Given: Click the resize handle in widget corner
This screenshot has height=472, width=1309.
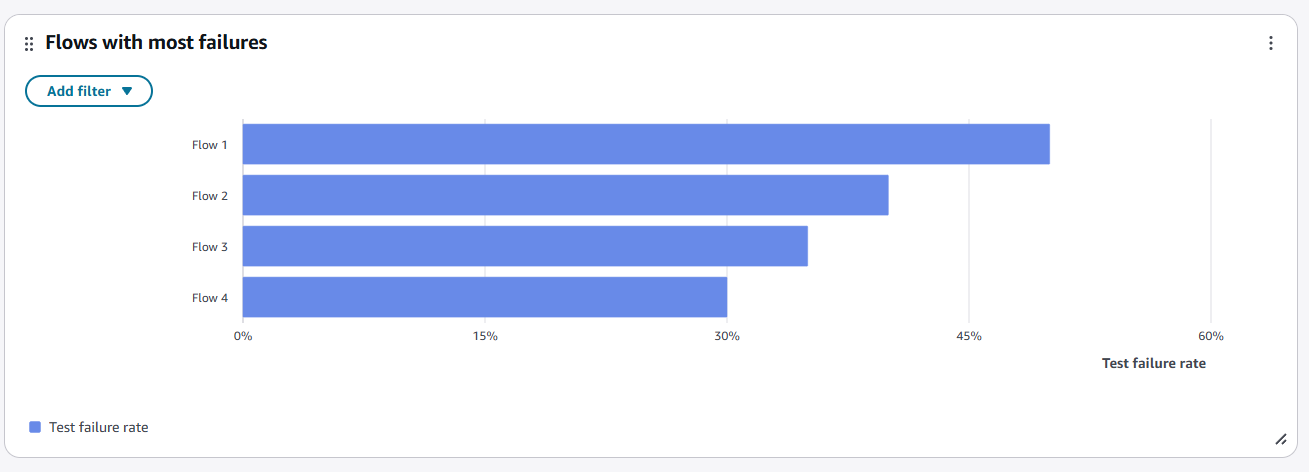Looking at the screenshot, I should coord(1280,438).
